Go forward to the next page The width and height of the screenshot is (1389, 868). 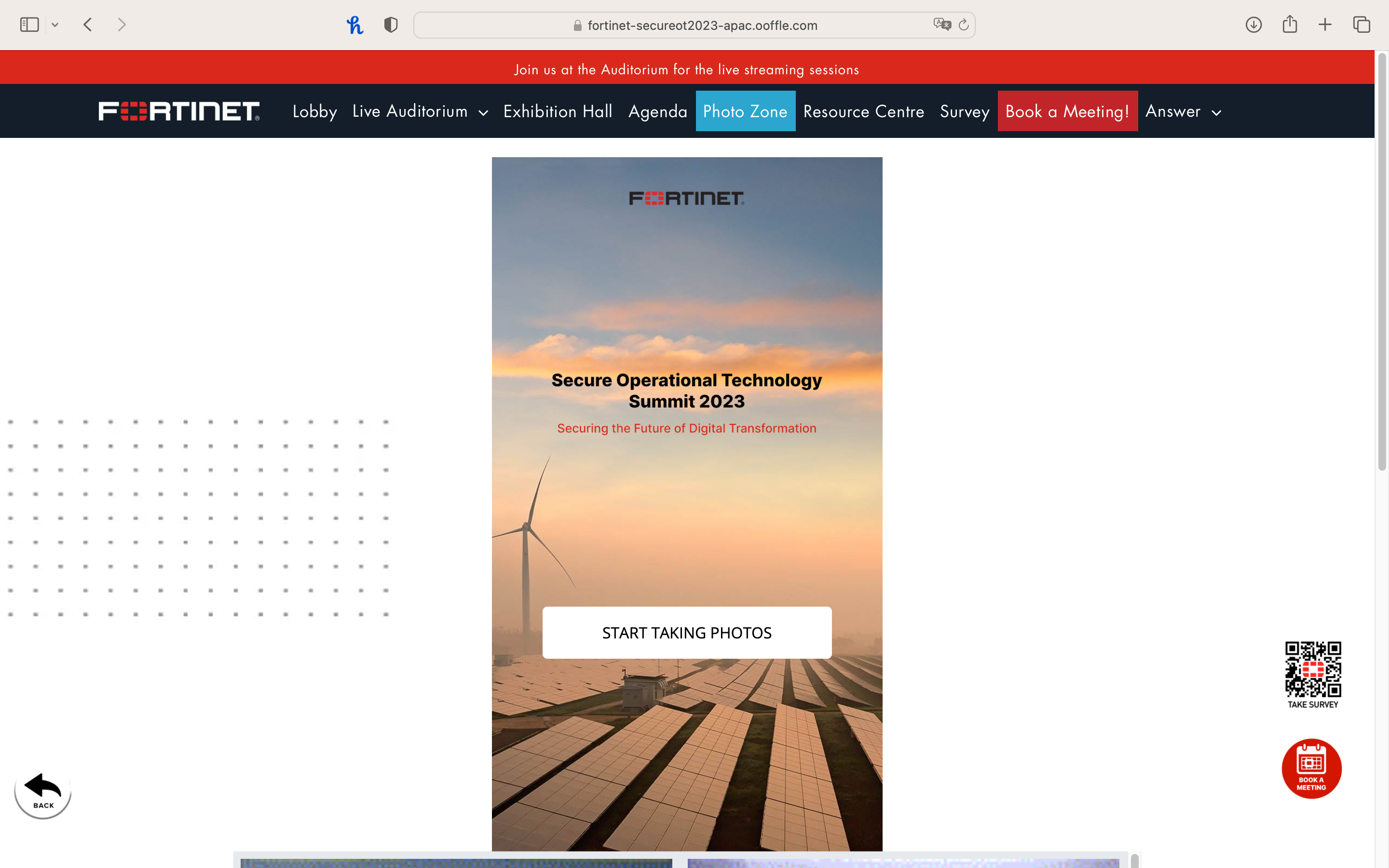click(121, 25)
